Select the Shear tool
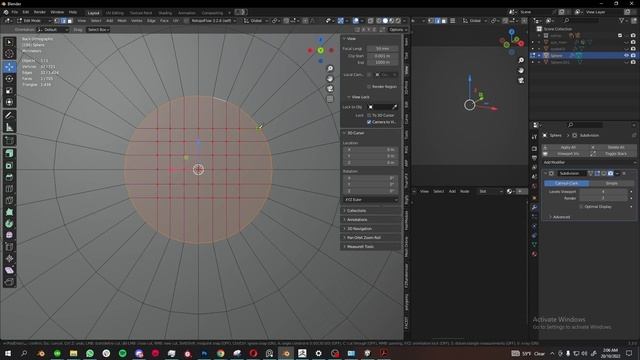The image size is (640, 360). tap(9, 270)
